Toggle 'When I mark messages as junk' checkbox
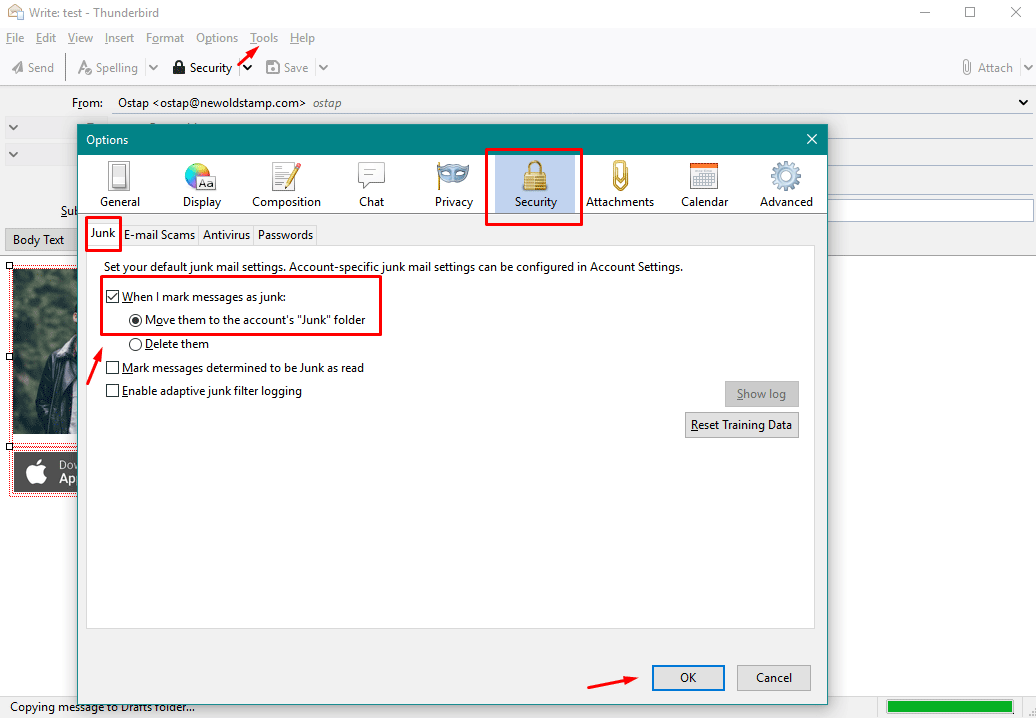1036x718 pixels. 112,297
